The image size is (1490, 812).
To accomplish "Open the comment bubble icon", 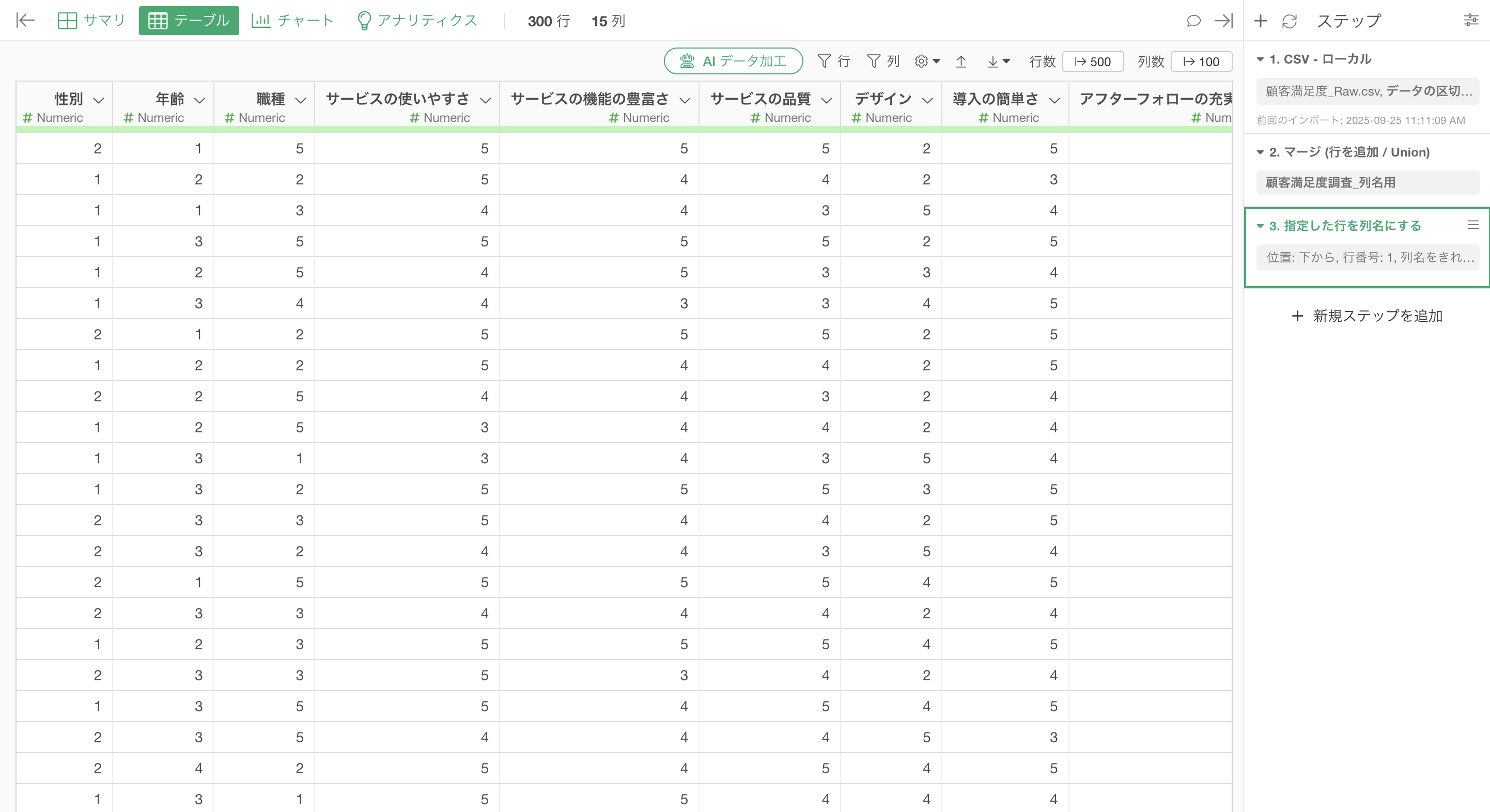I will tap(1193, 21).
